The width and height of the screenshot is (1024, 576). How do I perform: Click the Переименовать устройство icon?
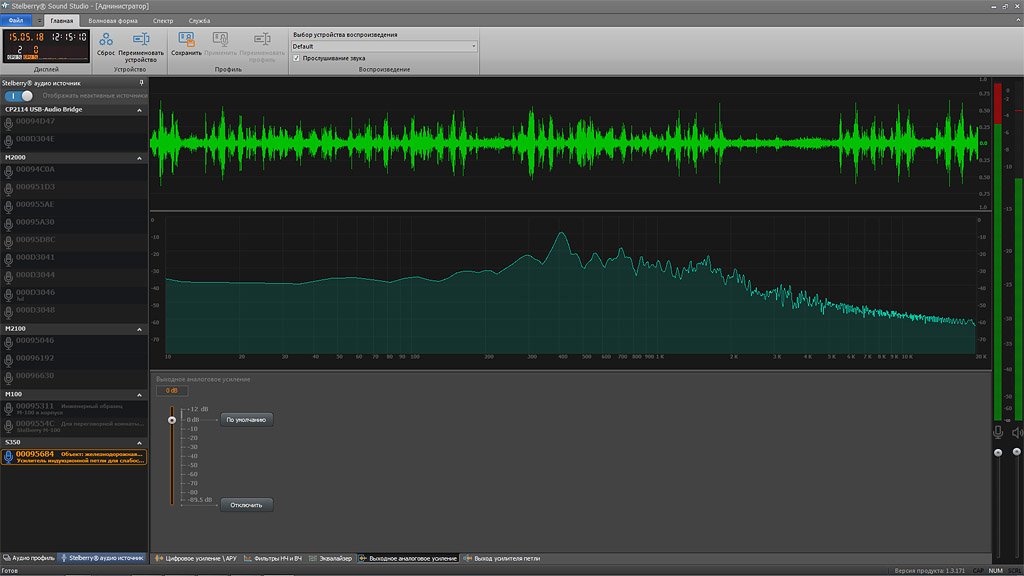click(x=140, y=40)
